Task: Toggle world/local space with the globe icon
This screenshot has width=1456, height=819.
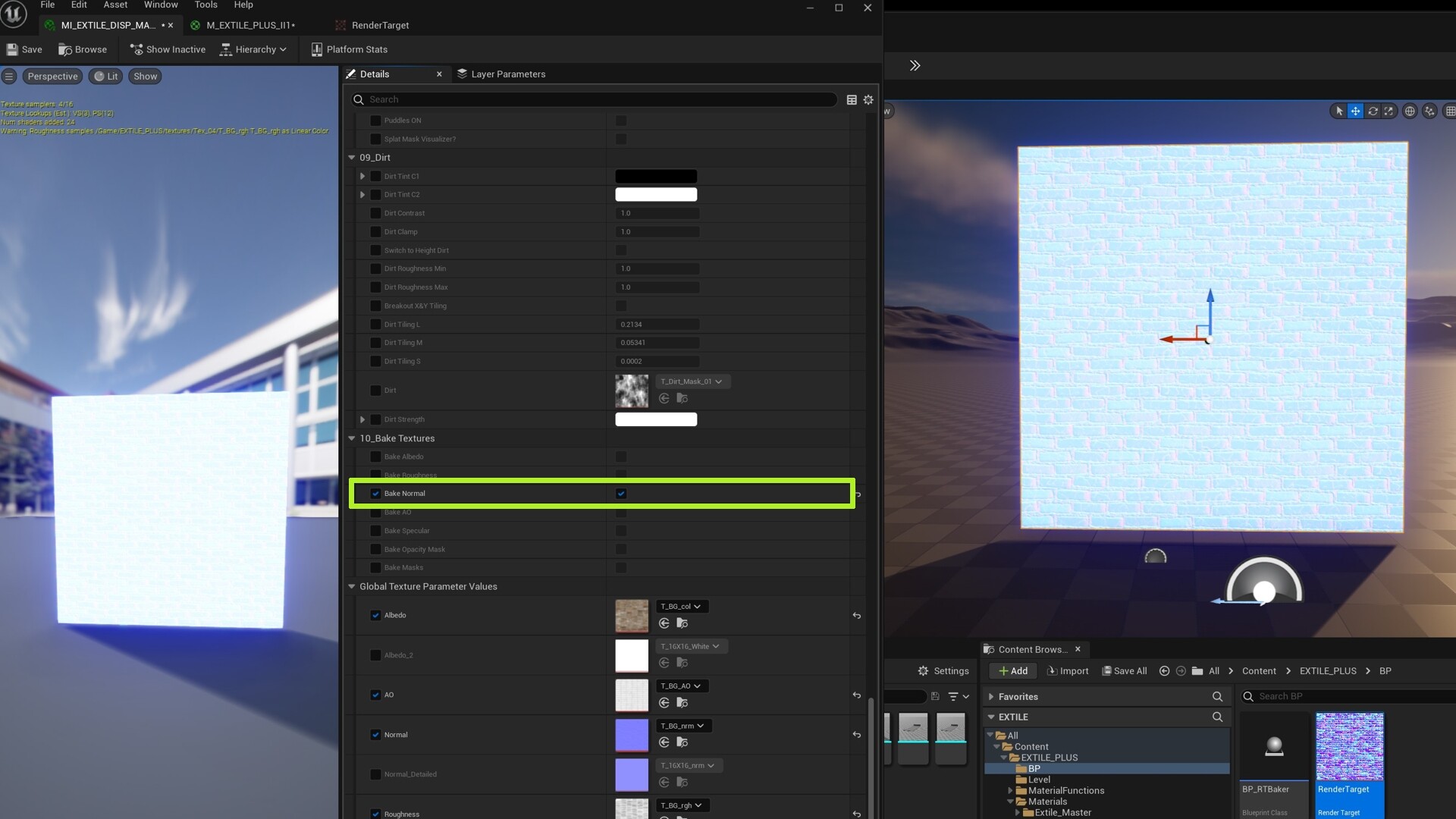Action: 1410,111
